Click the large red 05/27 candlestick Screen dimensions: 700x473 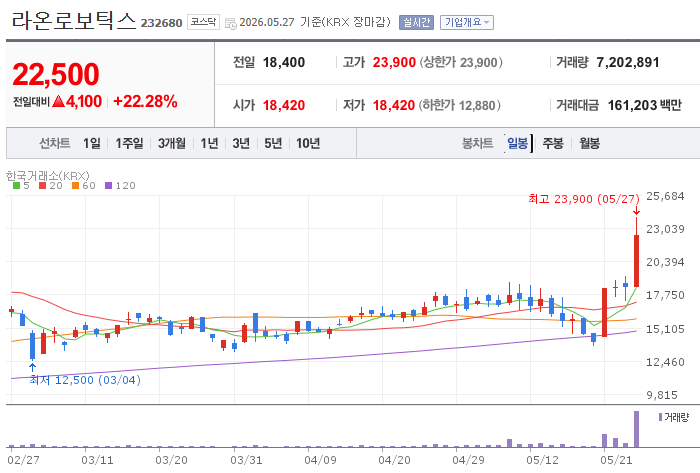tap(636, 261)
